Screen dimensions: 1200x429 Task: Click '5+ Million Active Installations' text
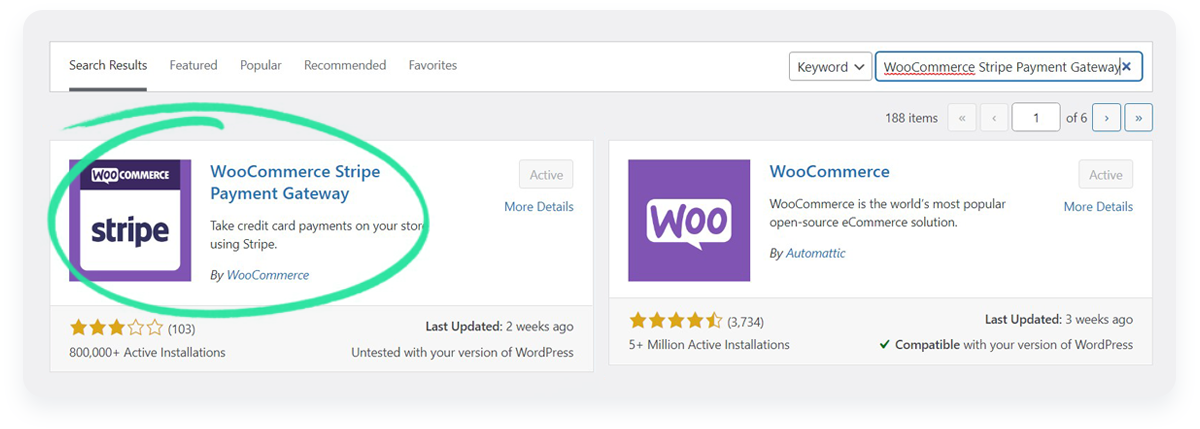[x=709, y=345]
